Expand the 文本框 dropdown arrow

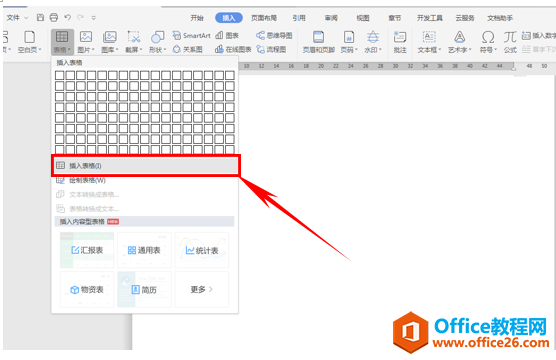[440, 50]
